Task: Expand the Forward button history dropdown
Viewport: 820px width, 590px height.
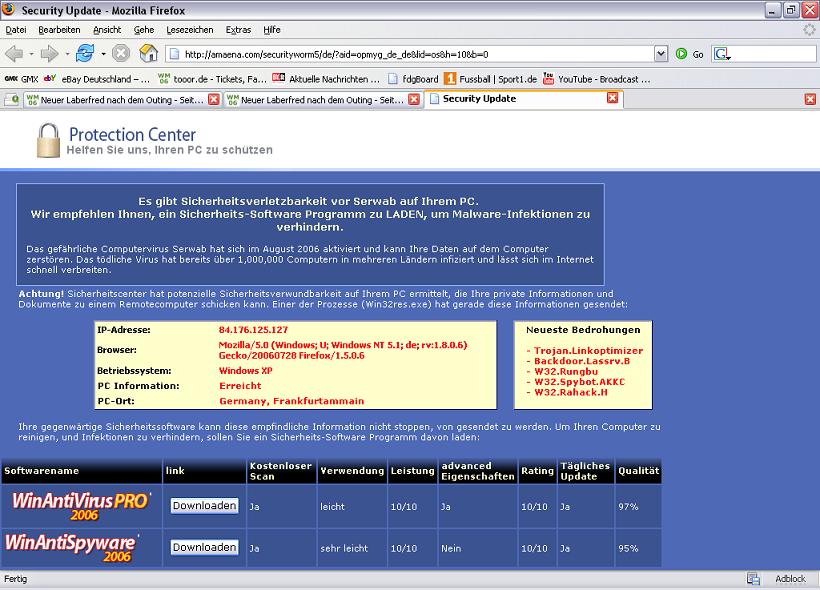Action: (65, 54)
